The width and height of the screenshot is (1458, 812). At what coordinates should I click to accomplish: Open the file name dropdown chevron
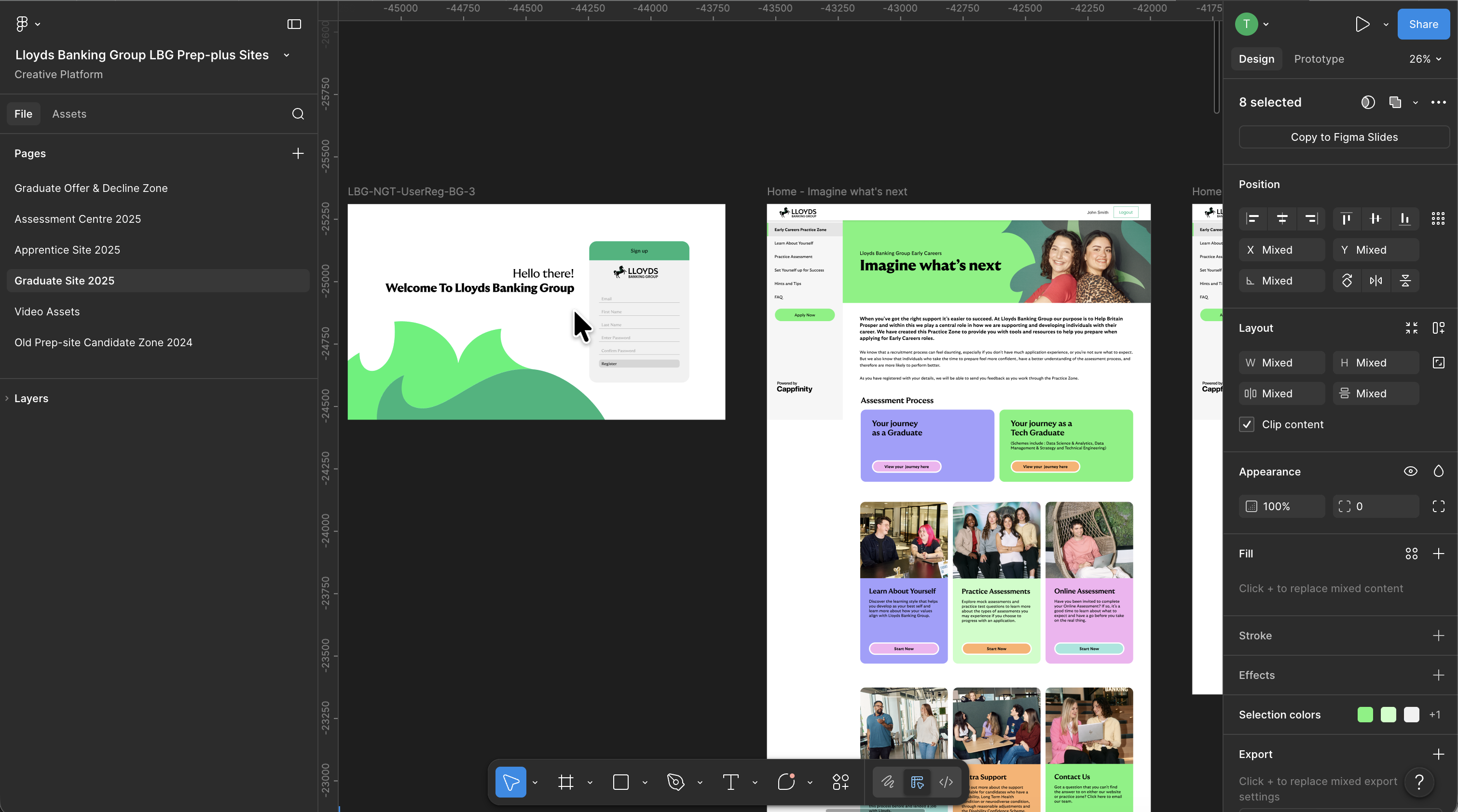[287, 55]
